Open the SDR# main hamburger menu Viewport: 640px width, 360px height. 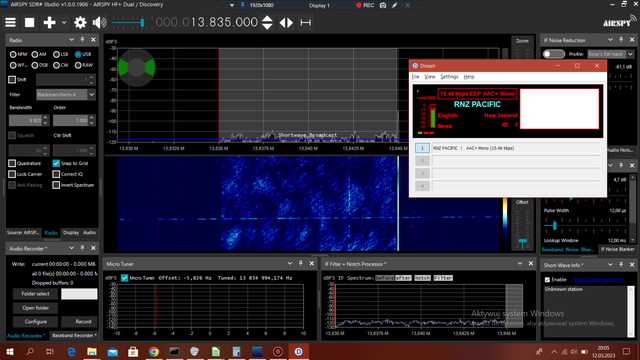click(x=11, y=22)
